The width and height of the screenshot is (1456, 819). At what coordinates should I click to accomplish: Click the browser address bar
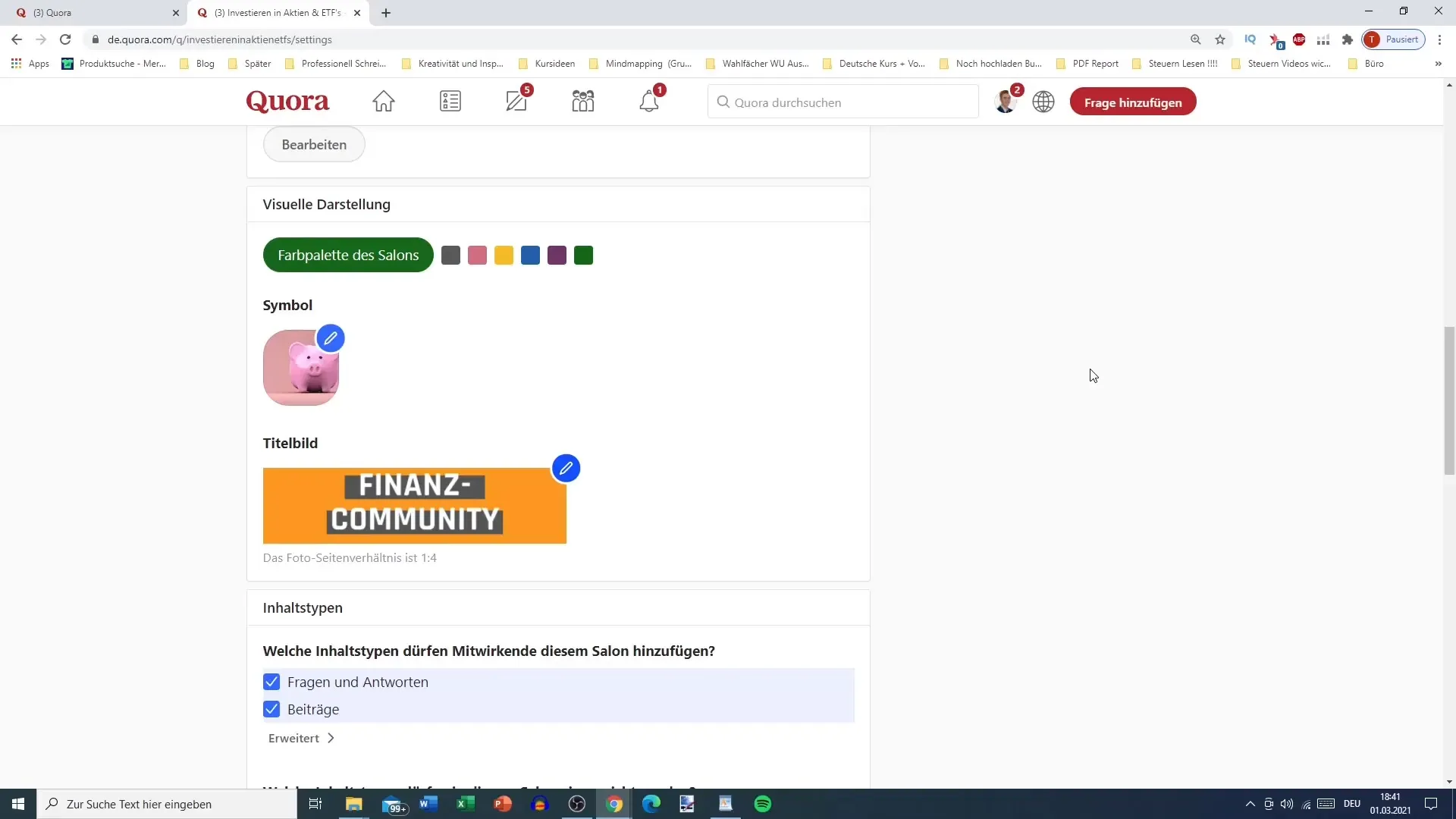tap(637, 39)
